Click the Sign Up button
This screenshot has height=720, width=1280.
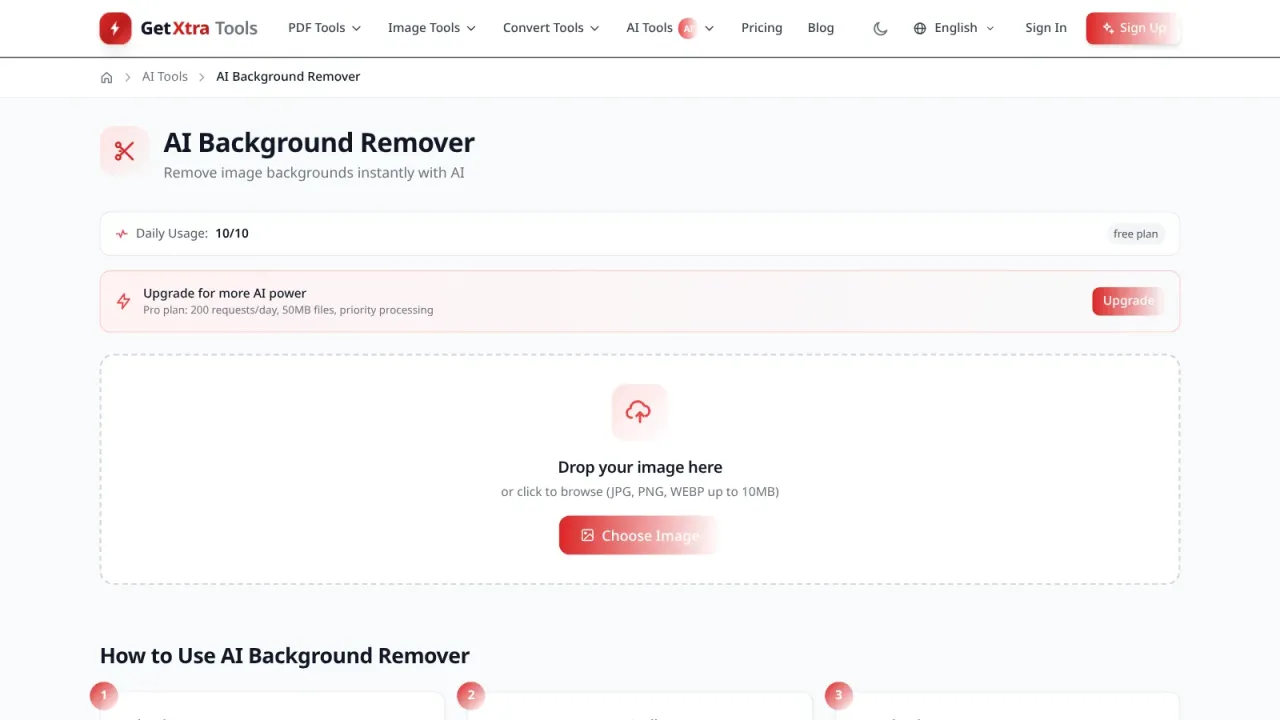click(x=1133, y=28)
